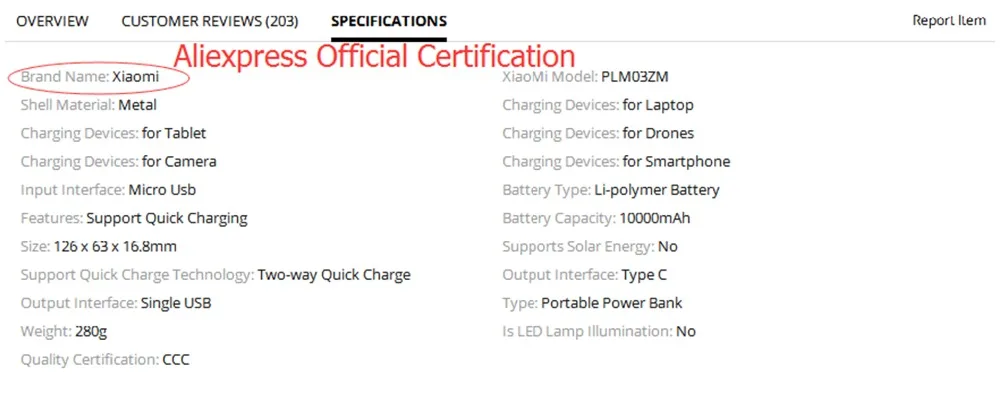Click the Size 126 x 63 x 16.8mm value
The image size is (1000, 396).
[115, 247]
